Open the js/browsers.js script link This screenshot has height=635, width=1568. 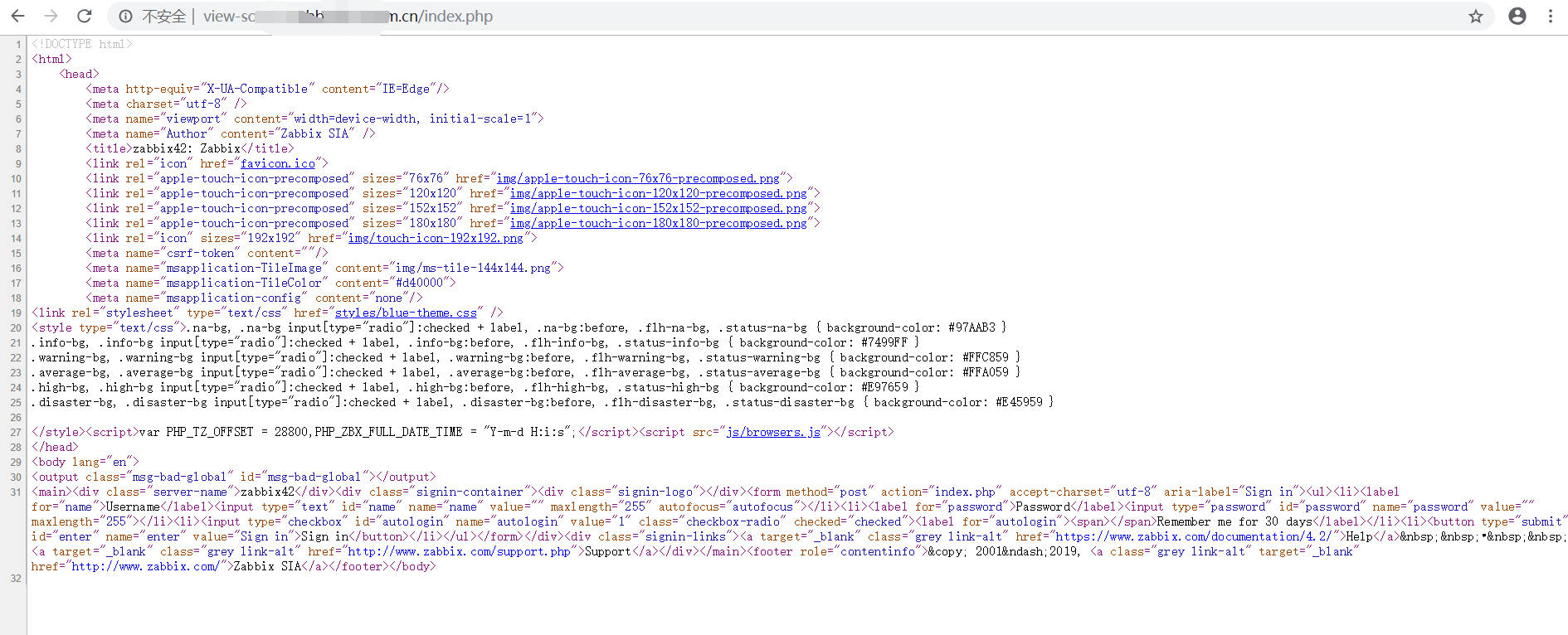(x=772, y=433)
